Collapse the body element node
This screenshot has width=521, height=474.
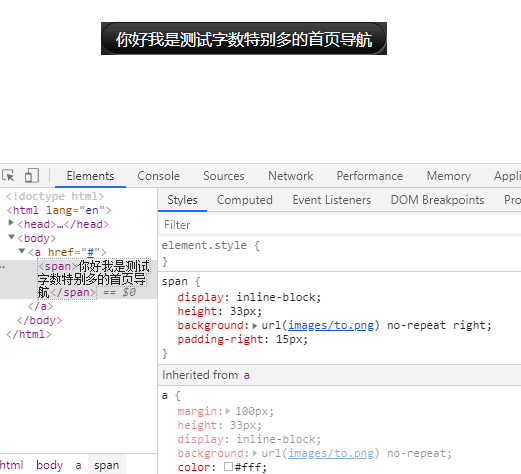pyautogui.click(x=12, y=237)
